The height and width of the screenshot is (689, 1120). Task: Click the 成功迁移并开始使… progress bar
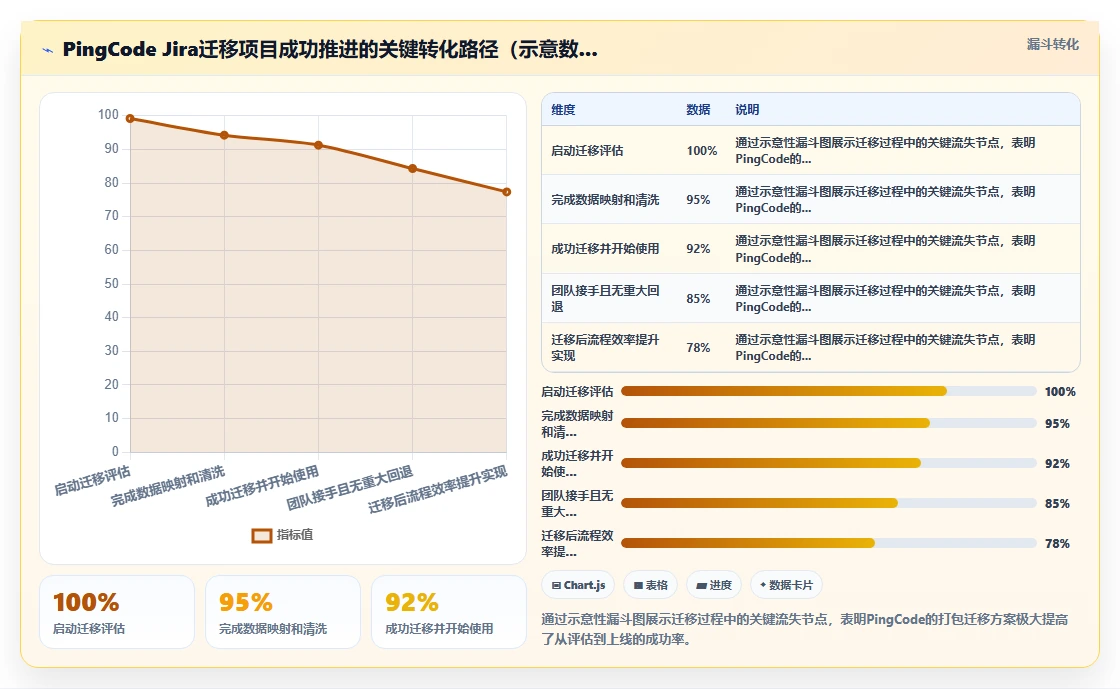pyautogui.click(x=829, y=463)
